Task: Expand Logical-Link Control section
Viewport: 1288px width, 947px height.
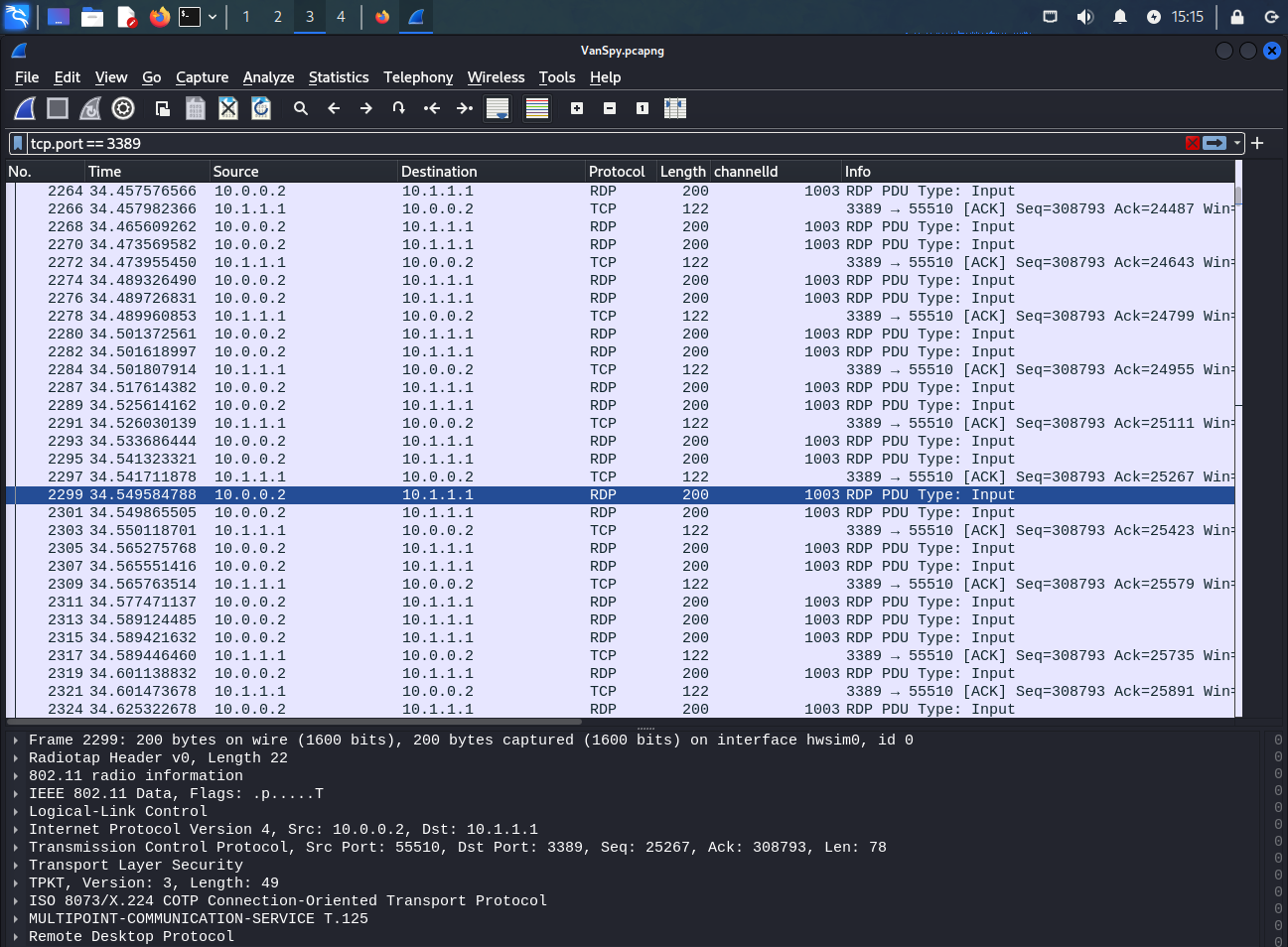Action: click(x=16, y=812)
